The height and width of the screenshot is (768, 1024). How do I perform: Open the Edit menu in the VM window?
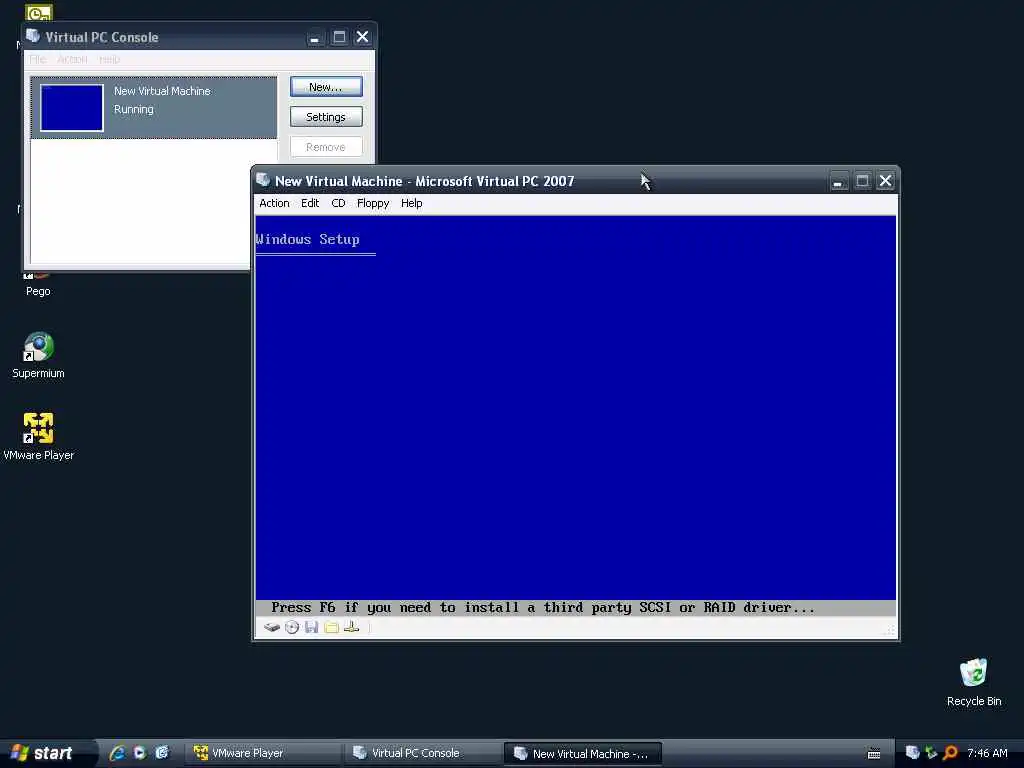click(310, 203)
